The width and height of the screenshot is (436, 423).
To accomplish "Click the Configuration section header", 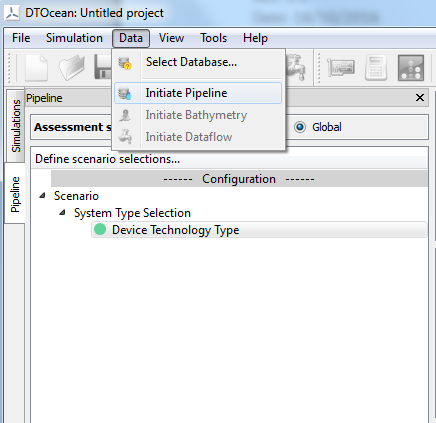I will pyautogui.click(x=239, y=179).
